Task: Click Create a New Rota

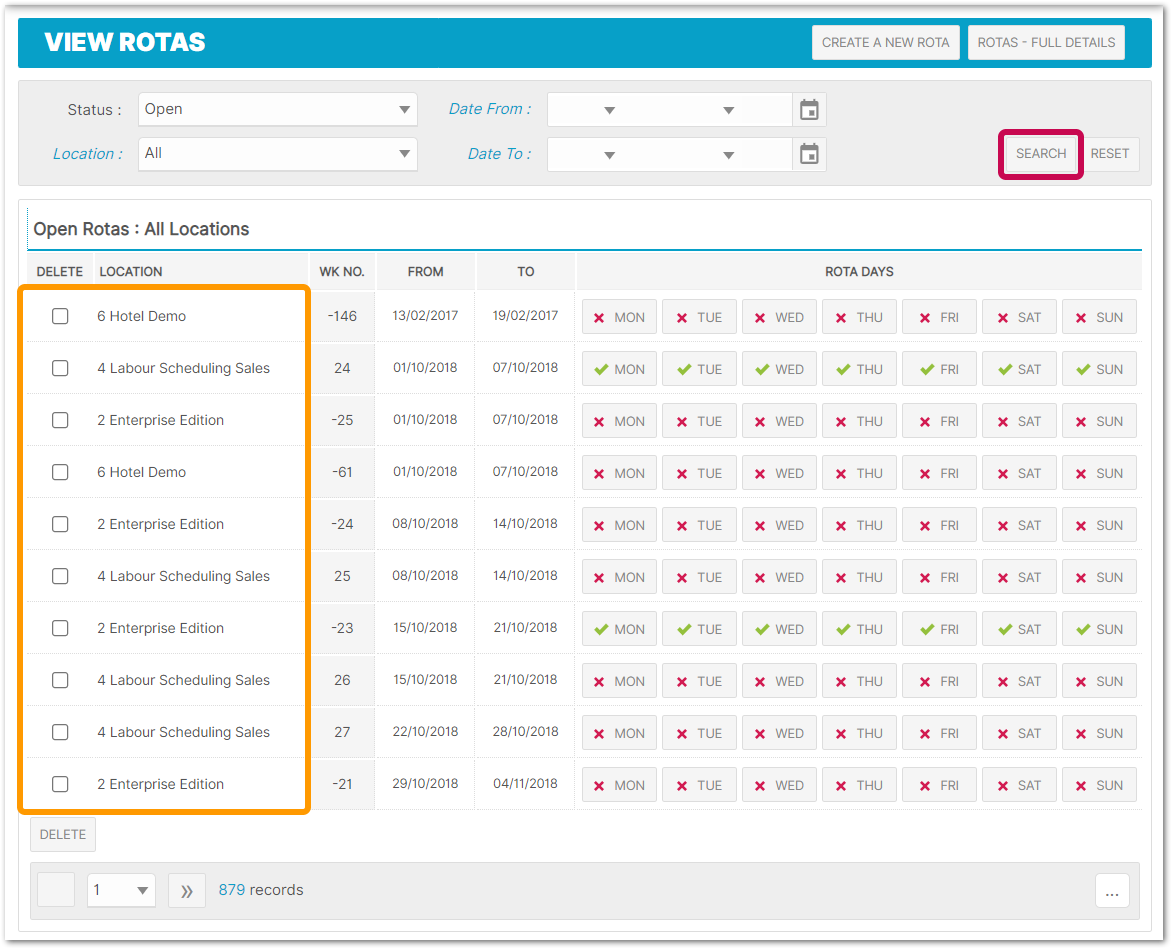Action: pos(886,43)
